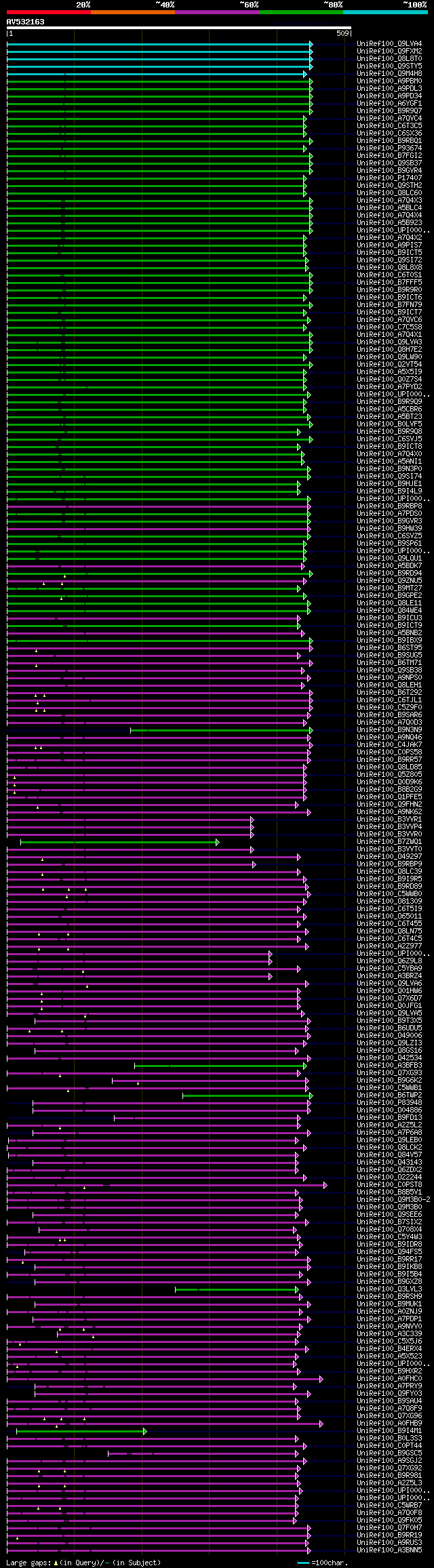
Task: Select the label UniRef100_B9I4L9
Action: (x=389, y=491)
